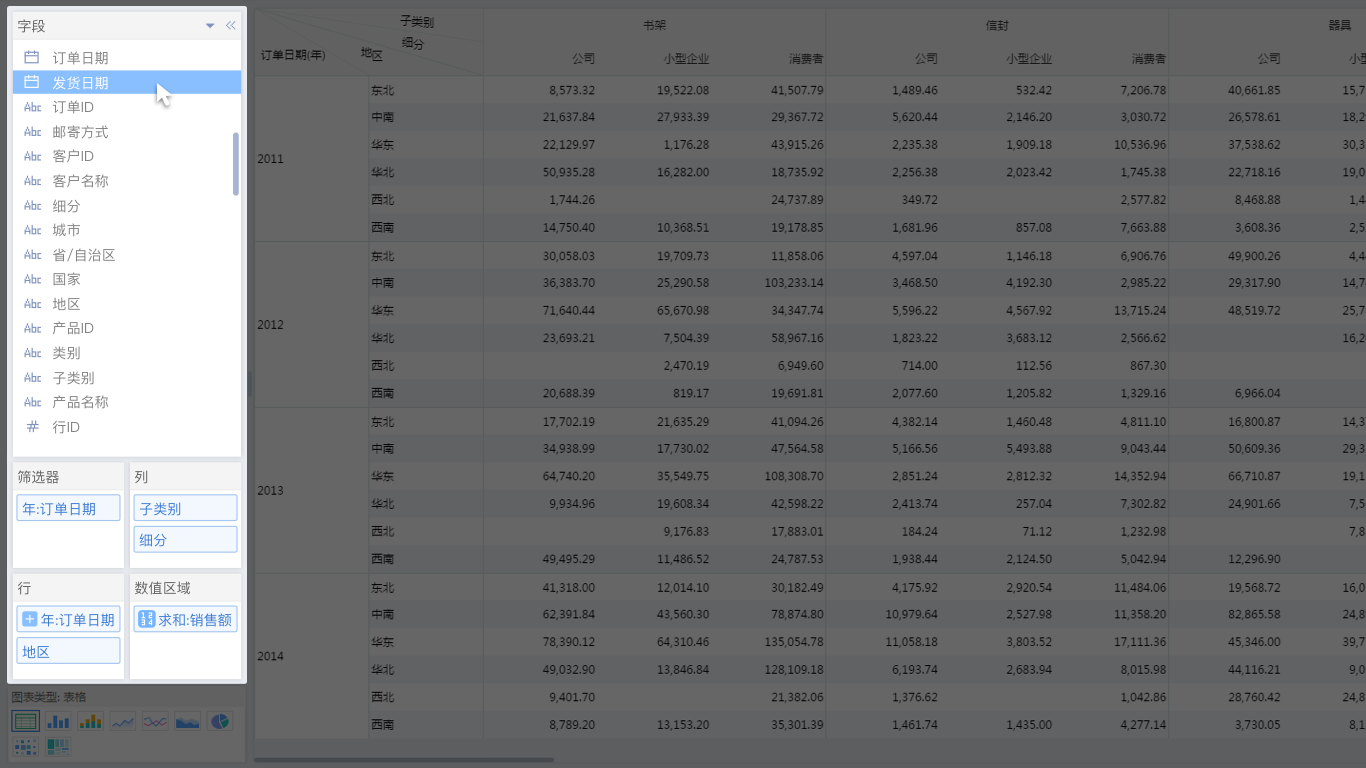Click the 行ID numeric field

click(x=66, y=427)
